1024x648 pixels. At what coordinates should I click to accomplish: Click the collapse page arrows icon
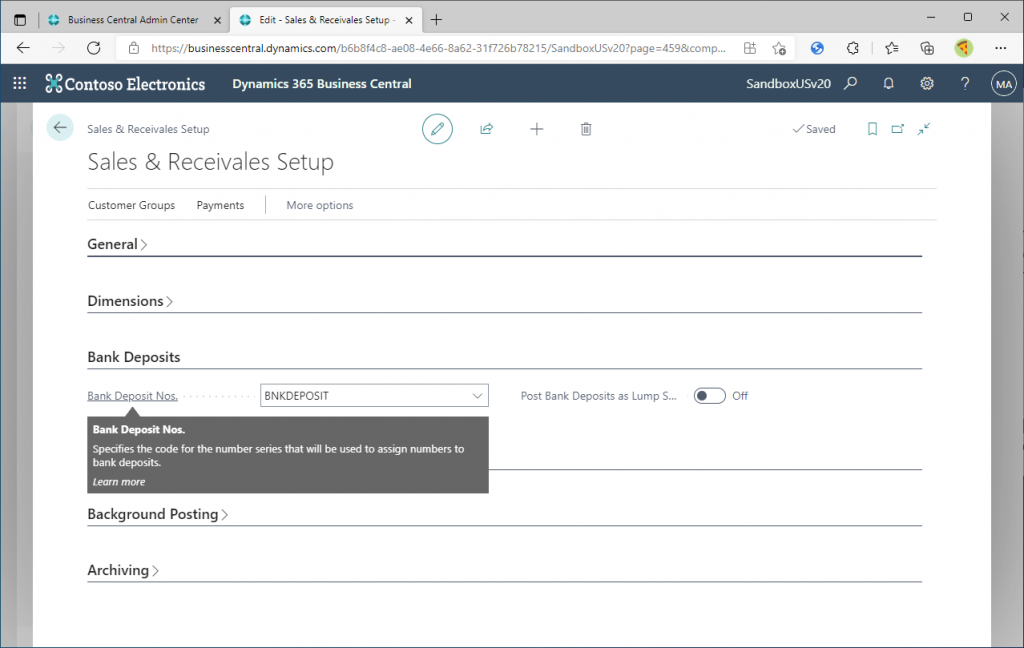pyautogui.click(x=924, y=129)
